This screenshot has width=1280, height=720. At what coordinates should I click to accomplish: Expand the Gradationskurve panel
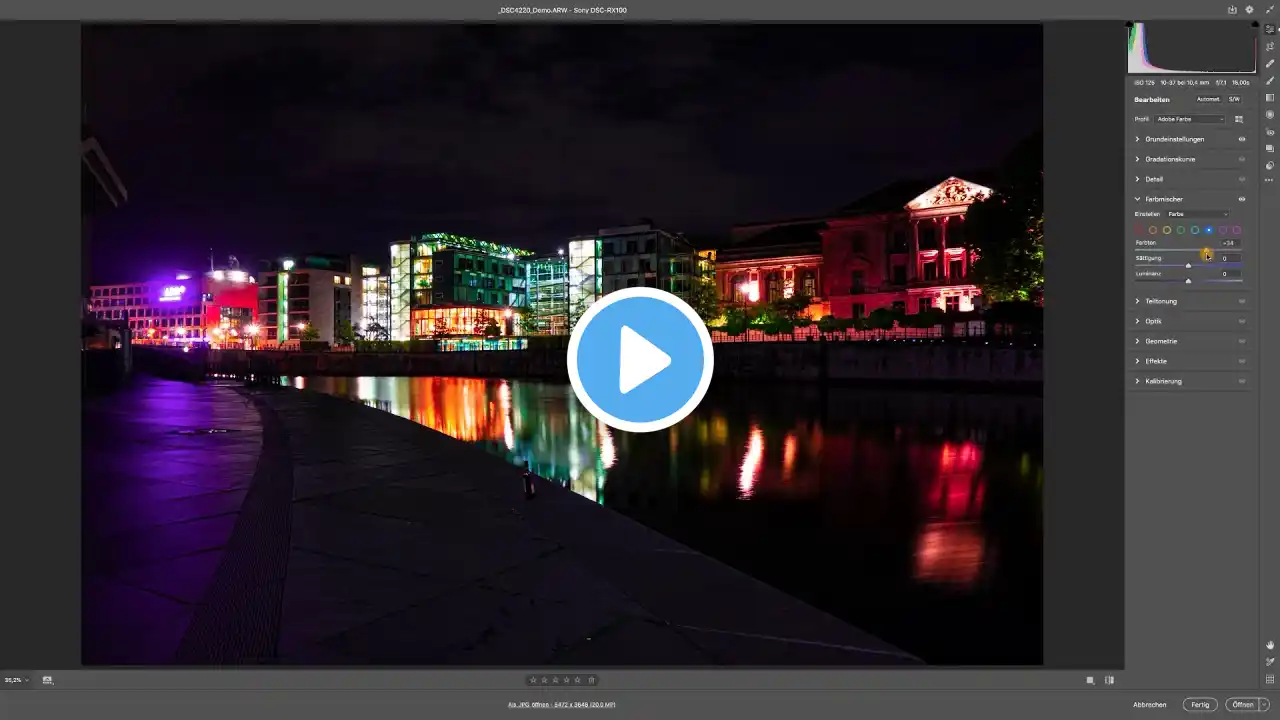(1138, 159)
